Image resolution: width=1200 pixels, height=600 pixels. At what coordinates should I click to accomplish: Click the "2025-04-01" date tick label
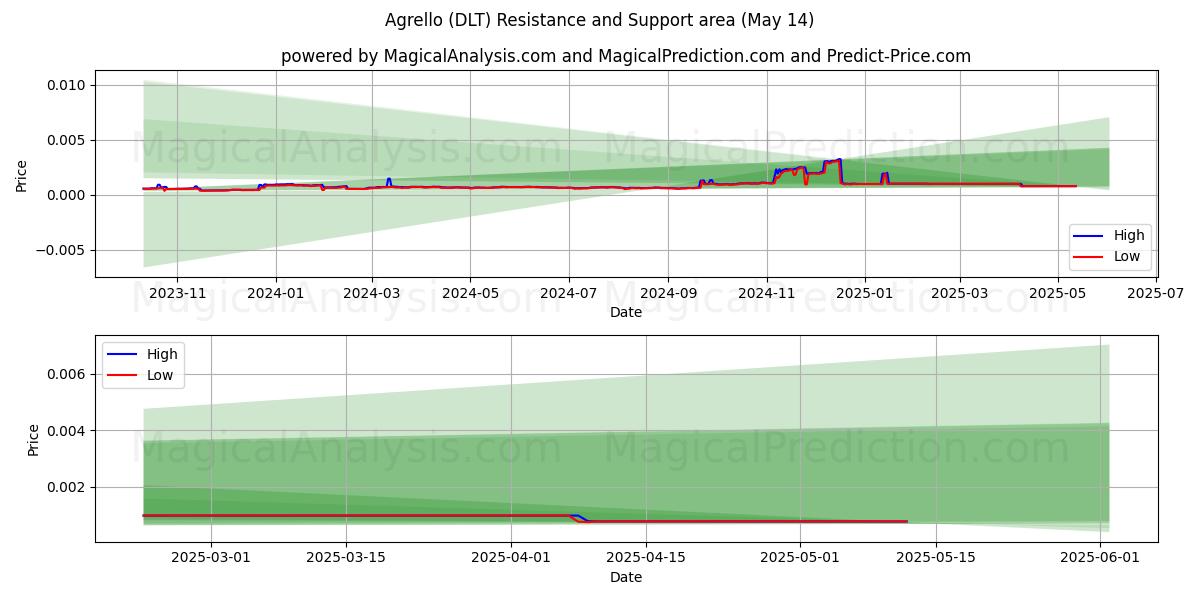[511, 558]
